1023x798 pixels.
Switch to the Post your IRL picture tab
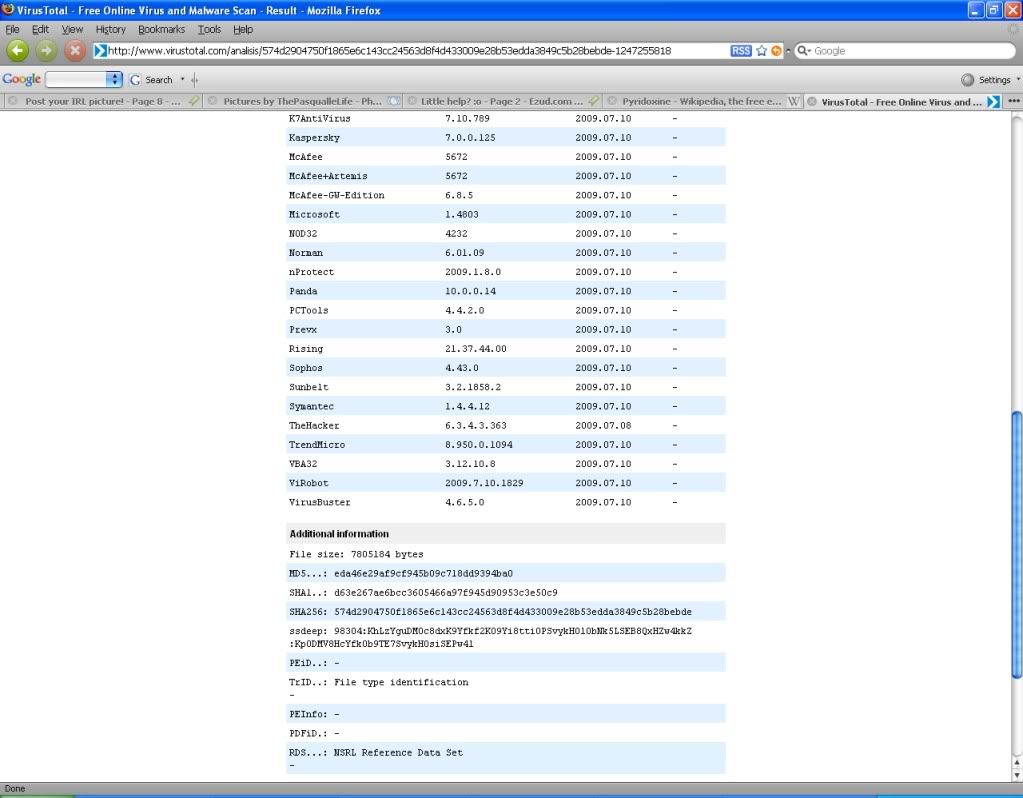pos(100,101)
